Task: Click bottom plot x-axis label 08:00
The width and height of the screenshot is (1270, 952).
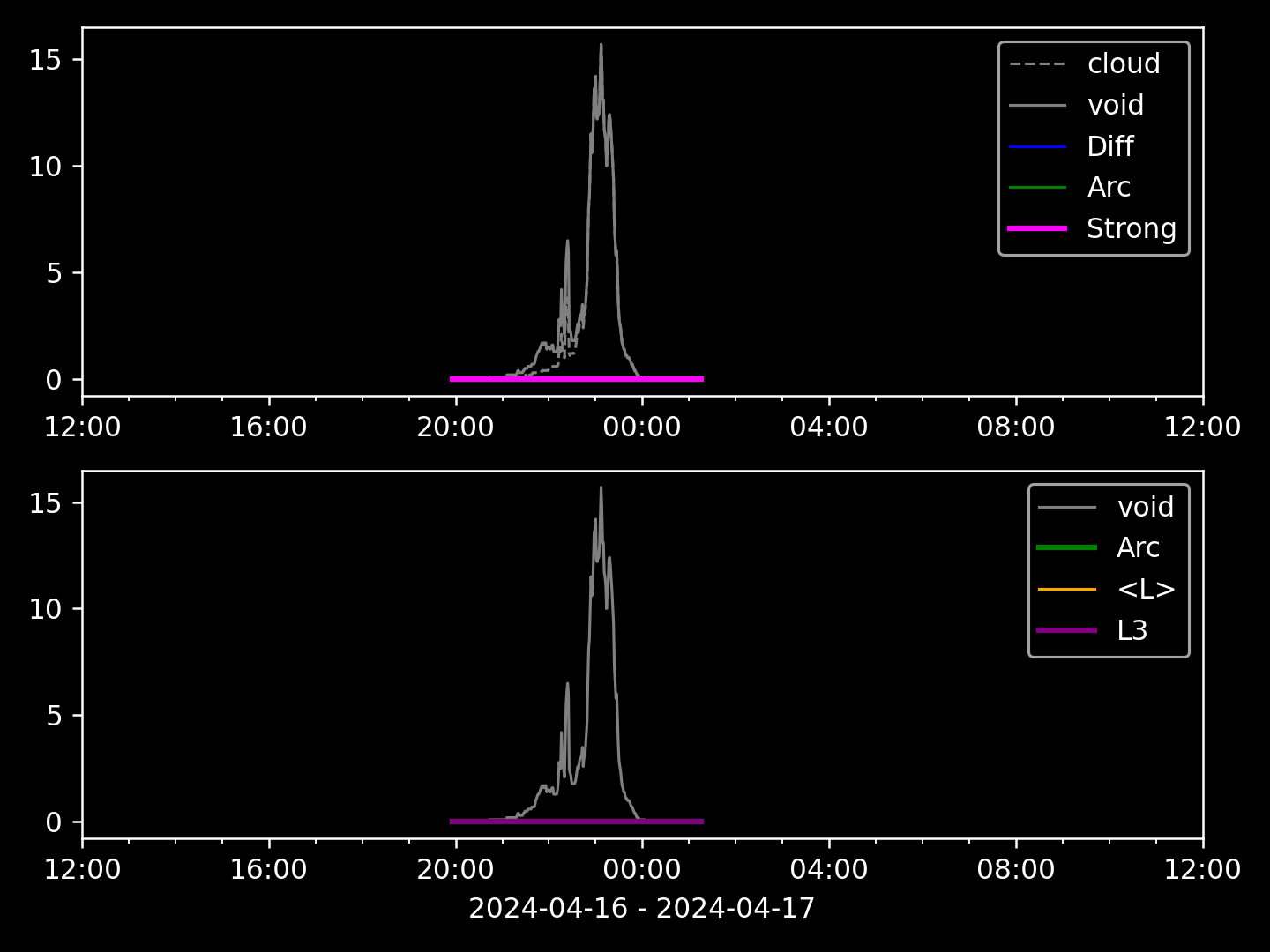Action: pyautogui.click(x=1016, y=870)
